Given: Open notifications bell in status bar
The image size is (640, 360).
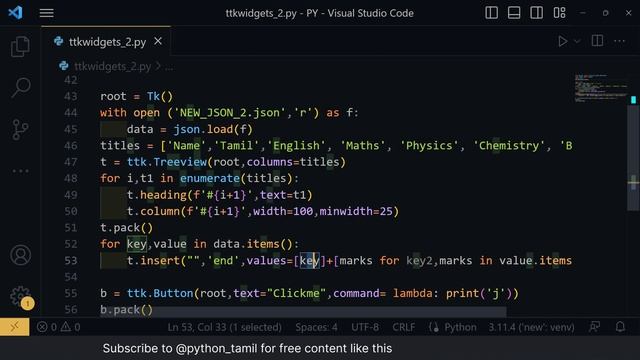Looking at the screenshot, I should tap(620, 327).
